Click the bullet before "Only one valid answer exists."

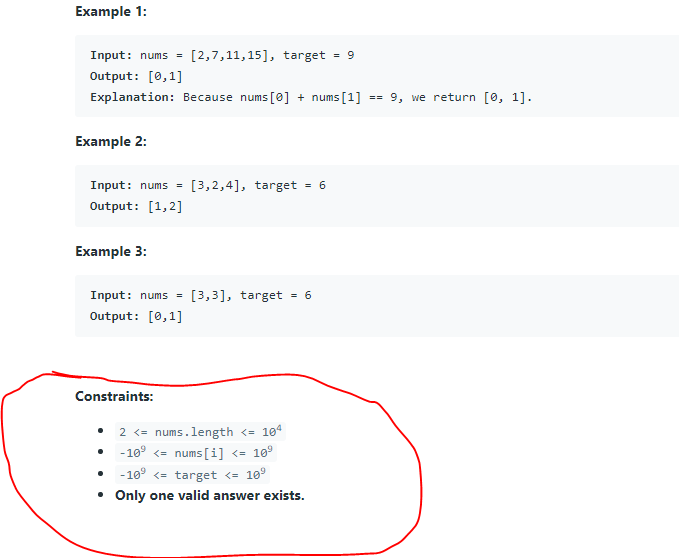click(101, 496)
